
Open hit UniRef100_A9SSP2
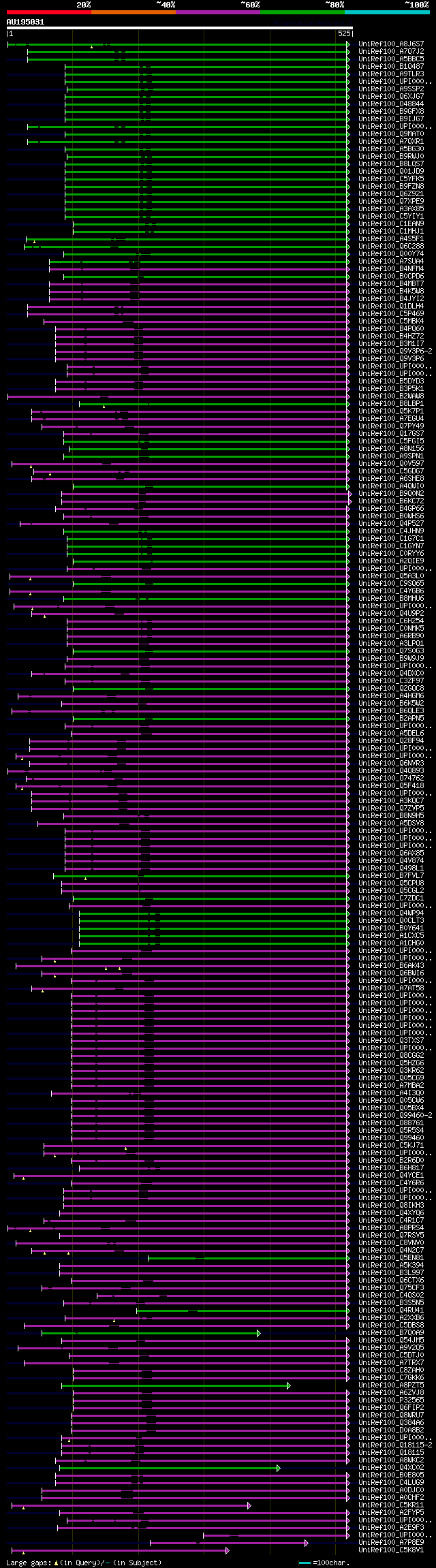[391, 89]
